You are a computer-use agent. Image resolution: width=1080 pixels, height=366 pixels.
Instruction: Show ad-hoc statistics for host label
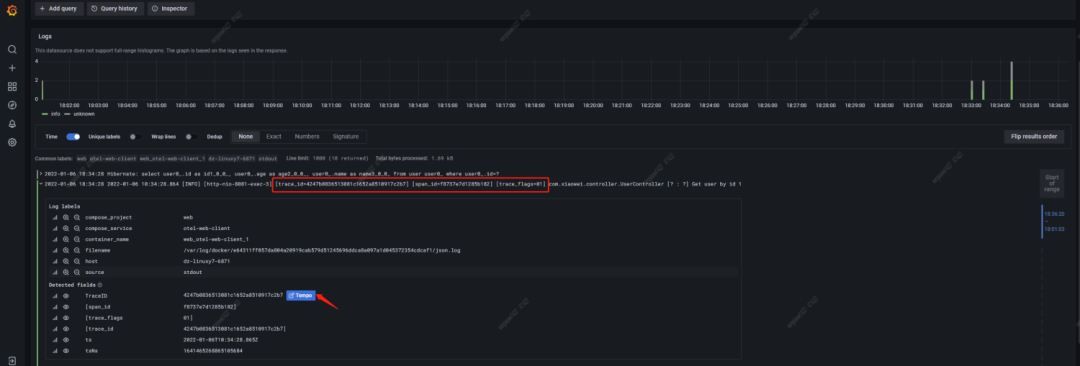54,261
